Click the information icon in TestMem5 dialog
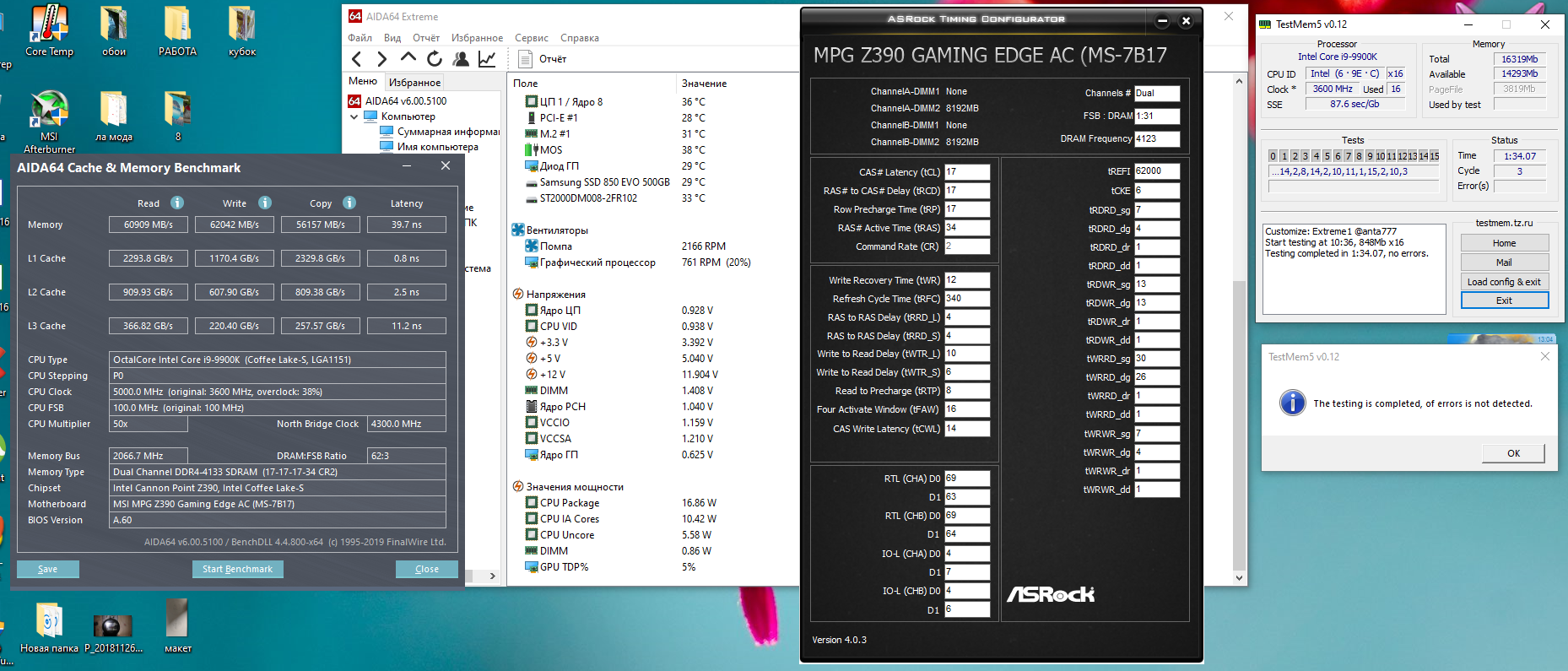 tap(1293, 403)
